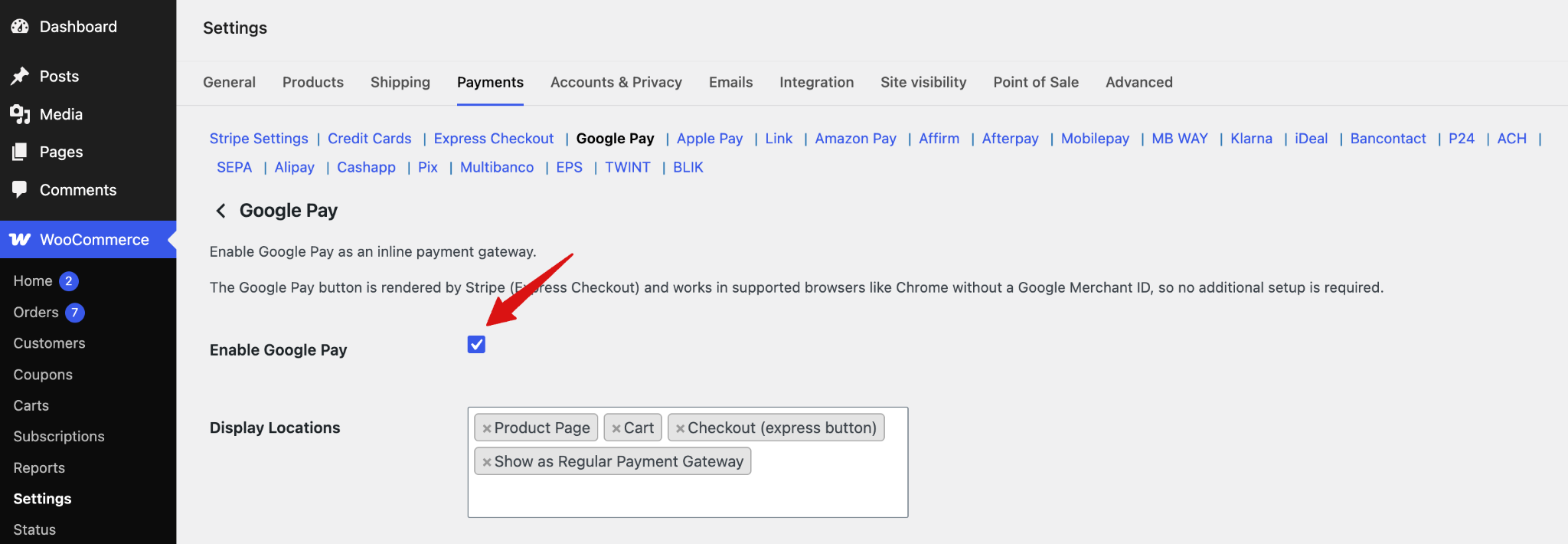This screenshot has width=1568, height=544.
Task: Open the Klarna section link
Action: 1252,139
